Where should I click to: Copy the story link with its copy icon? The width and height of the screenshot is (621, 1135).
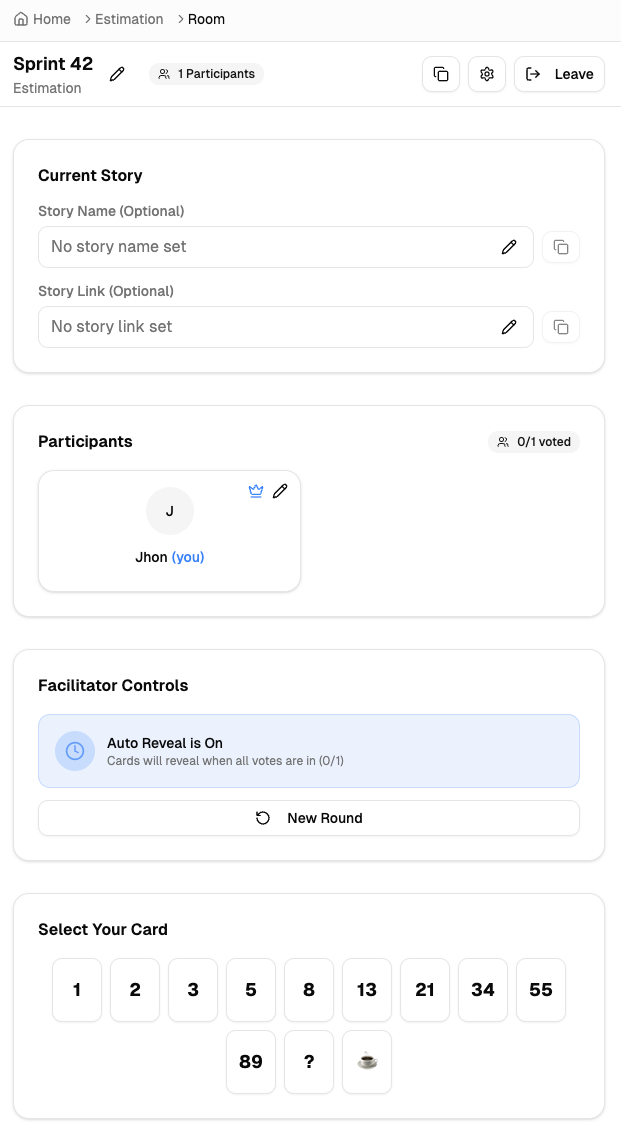(561, 327)
